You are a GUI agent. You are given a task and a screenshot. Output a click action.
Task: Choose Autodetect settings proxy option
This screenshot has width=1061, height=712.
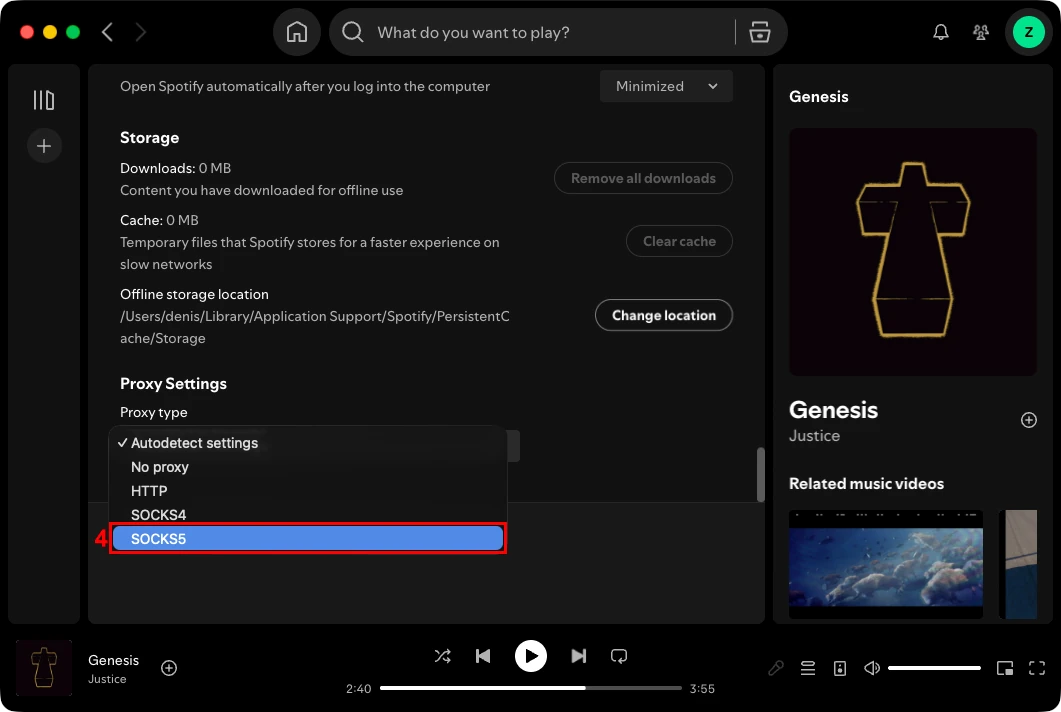[308, 443]
